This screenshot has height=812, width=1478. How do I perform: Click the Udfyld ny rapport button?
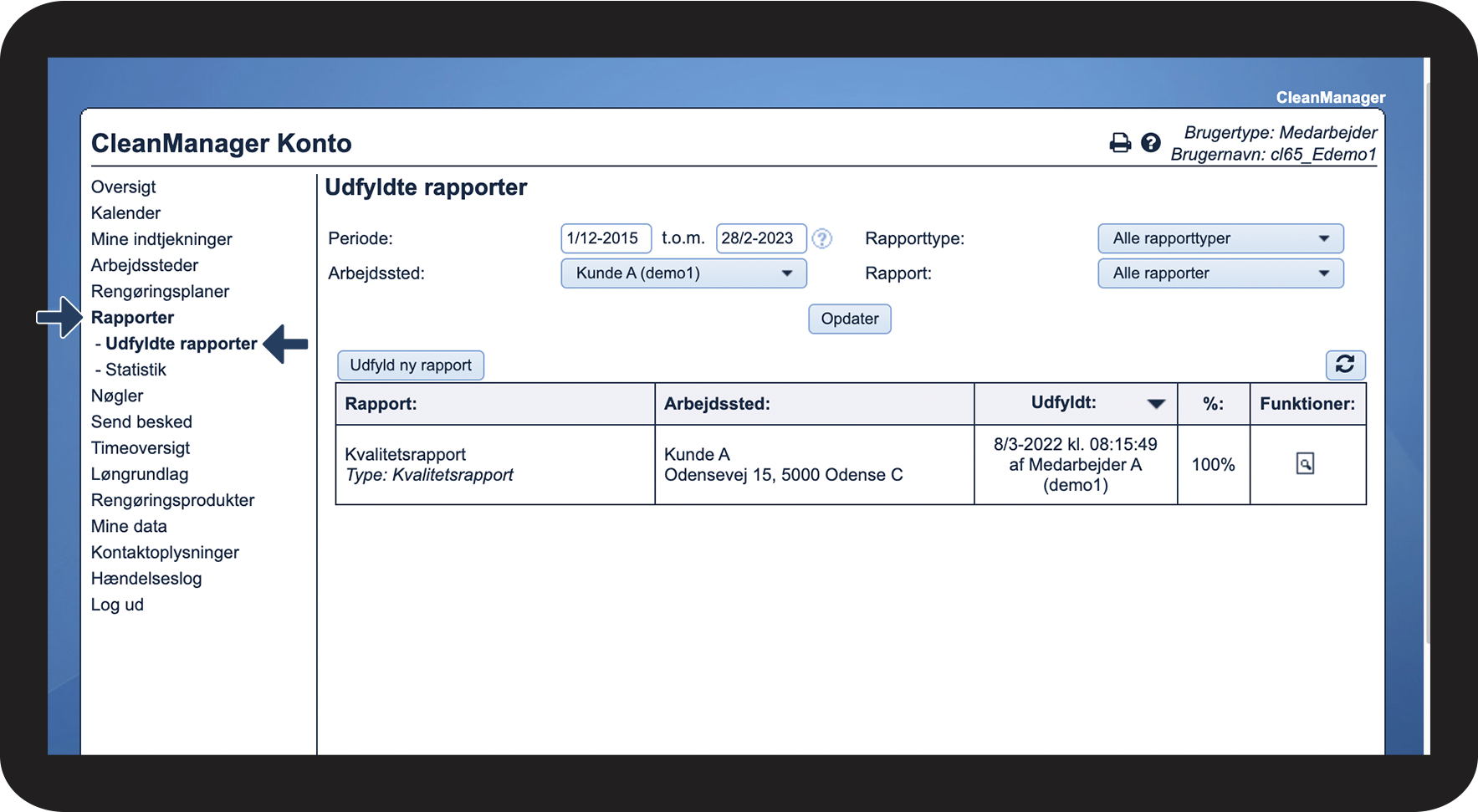(411, 365)
